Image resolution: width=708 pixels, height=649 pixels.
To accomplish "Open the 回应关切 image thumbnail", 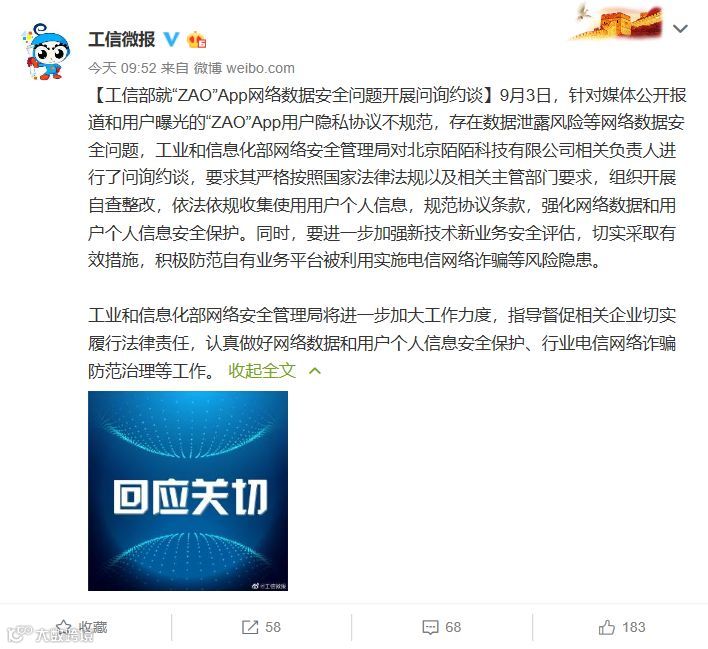I will 188,490.
